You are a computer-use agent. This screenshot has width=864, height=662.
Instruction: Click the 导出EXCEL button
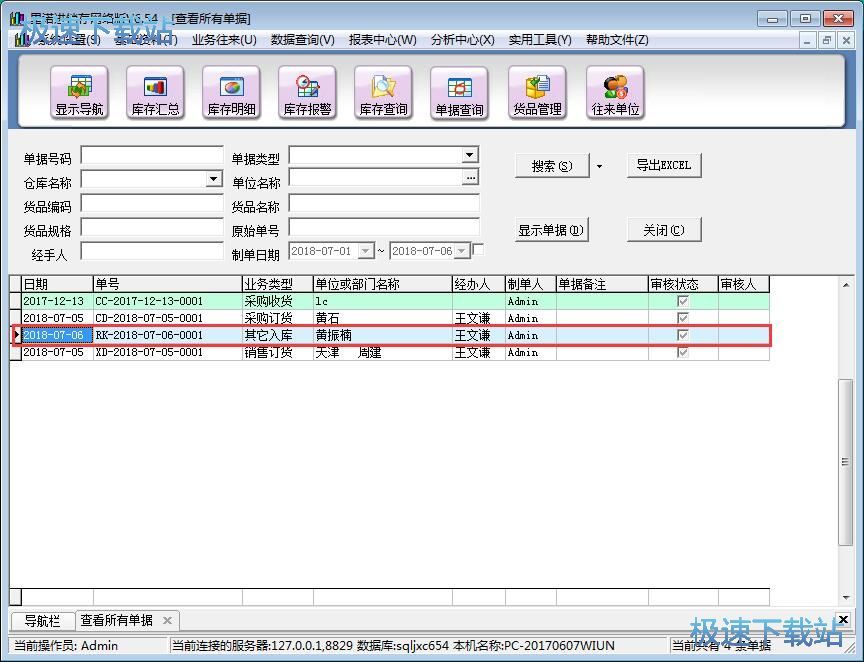664,165
